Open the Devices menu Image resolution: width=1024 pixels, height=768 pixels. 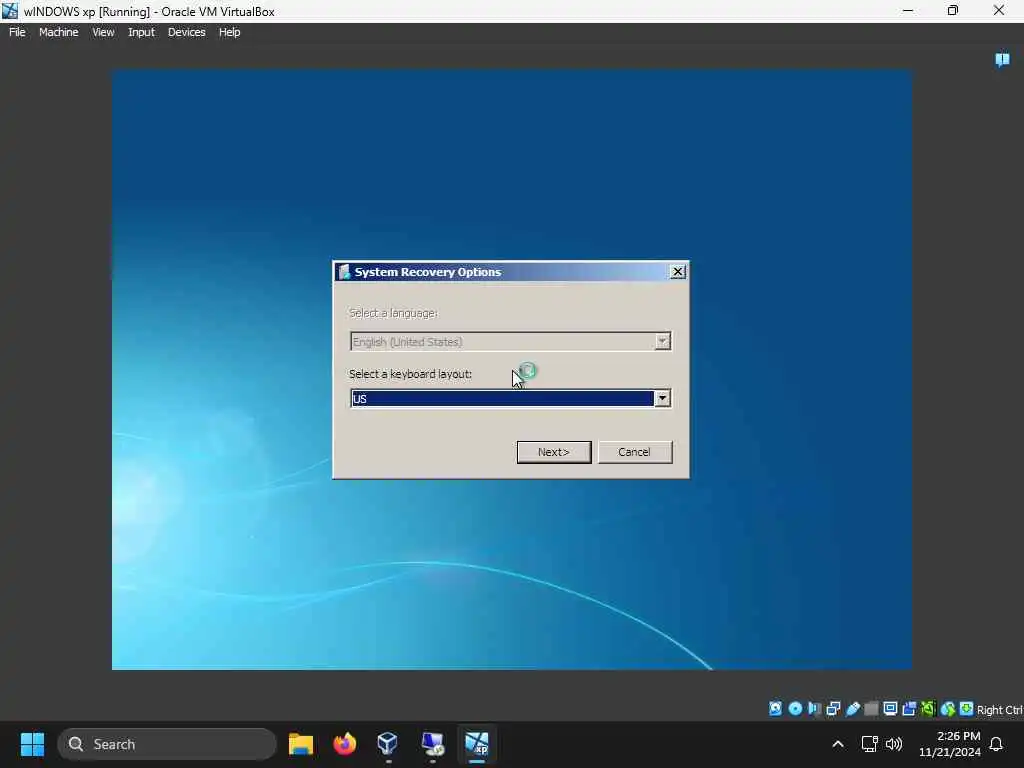(186, 32)
